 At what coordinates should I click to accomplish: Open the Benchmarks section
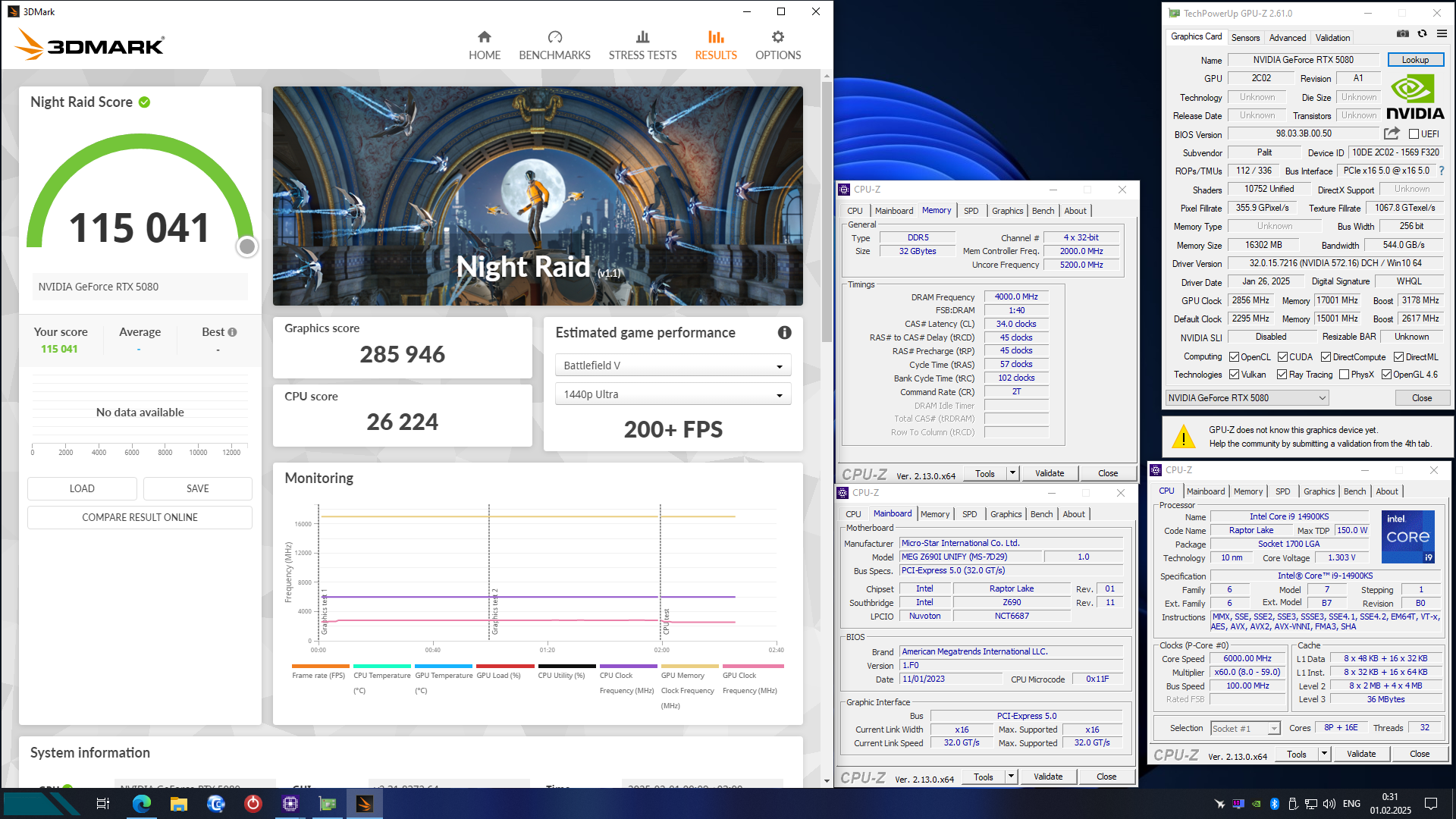(554, 45)
